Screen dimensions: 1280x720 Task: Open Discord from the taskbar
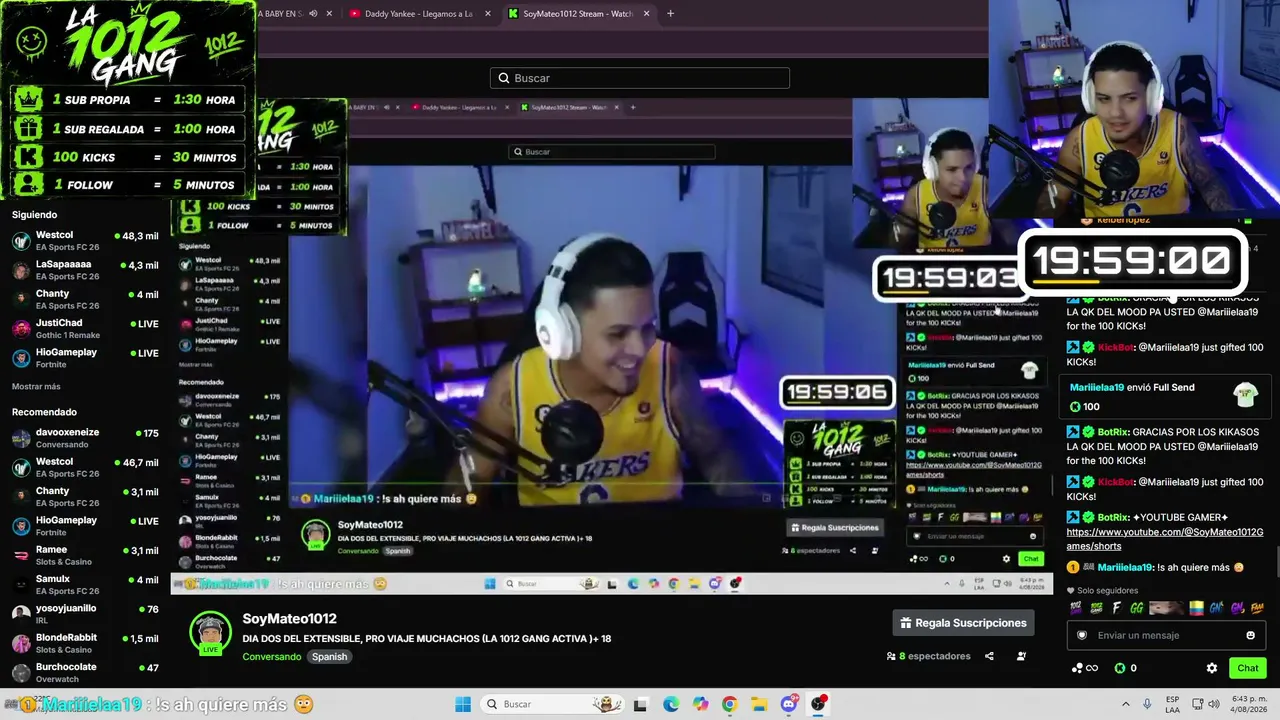point(789,704)
